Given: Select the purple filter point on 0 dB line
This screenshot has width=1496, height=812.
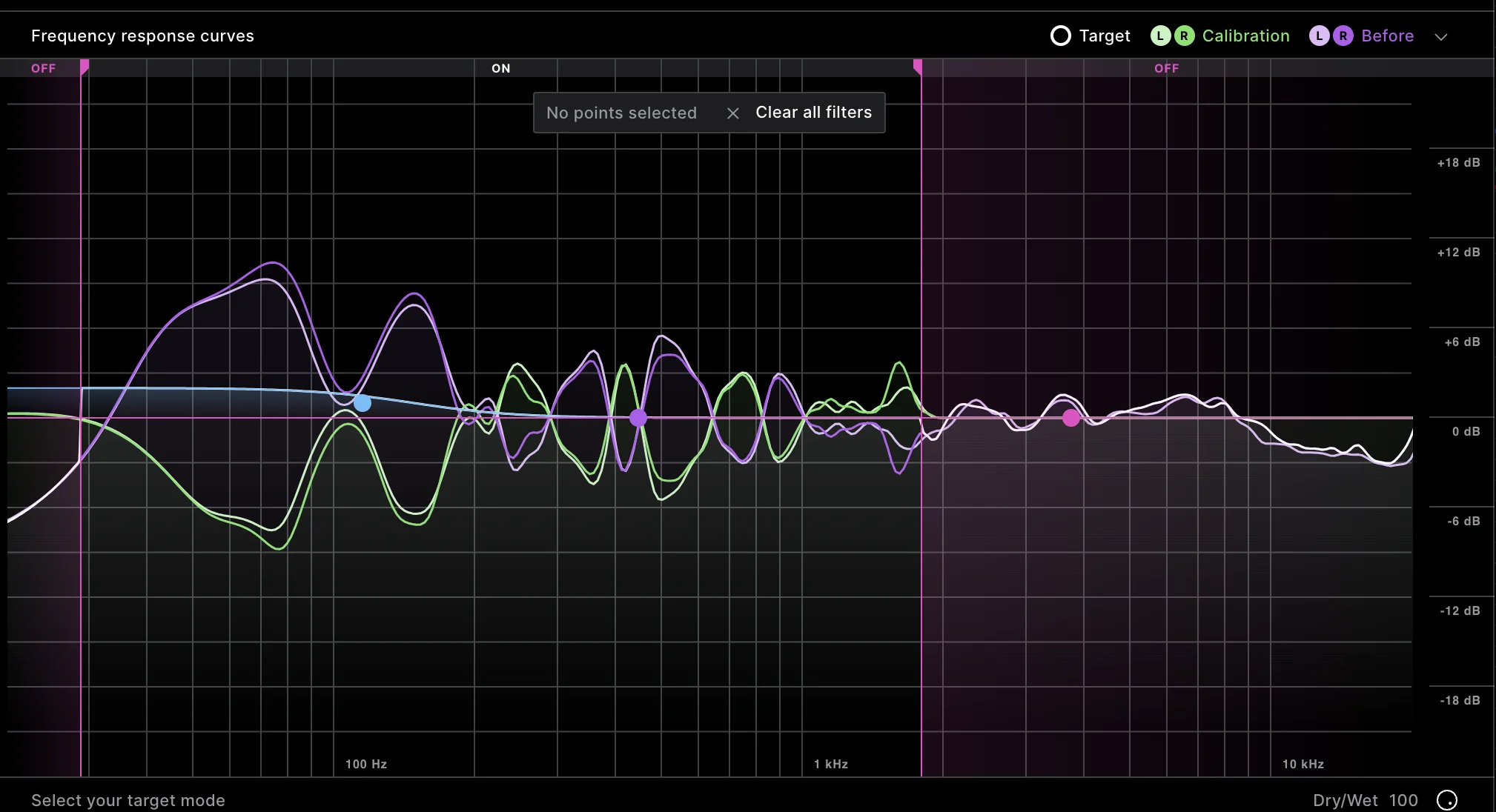Looking at the screenshot, I should (638, 418).
